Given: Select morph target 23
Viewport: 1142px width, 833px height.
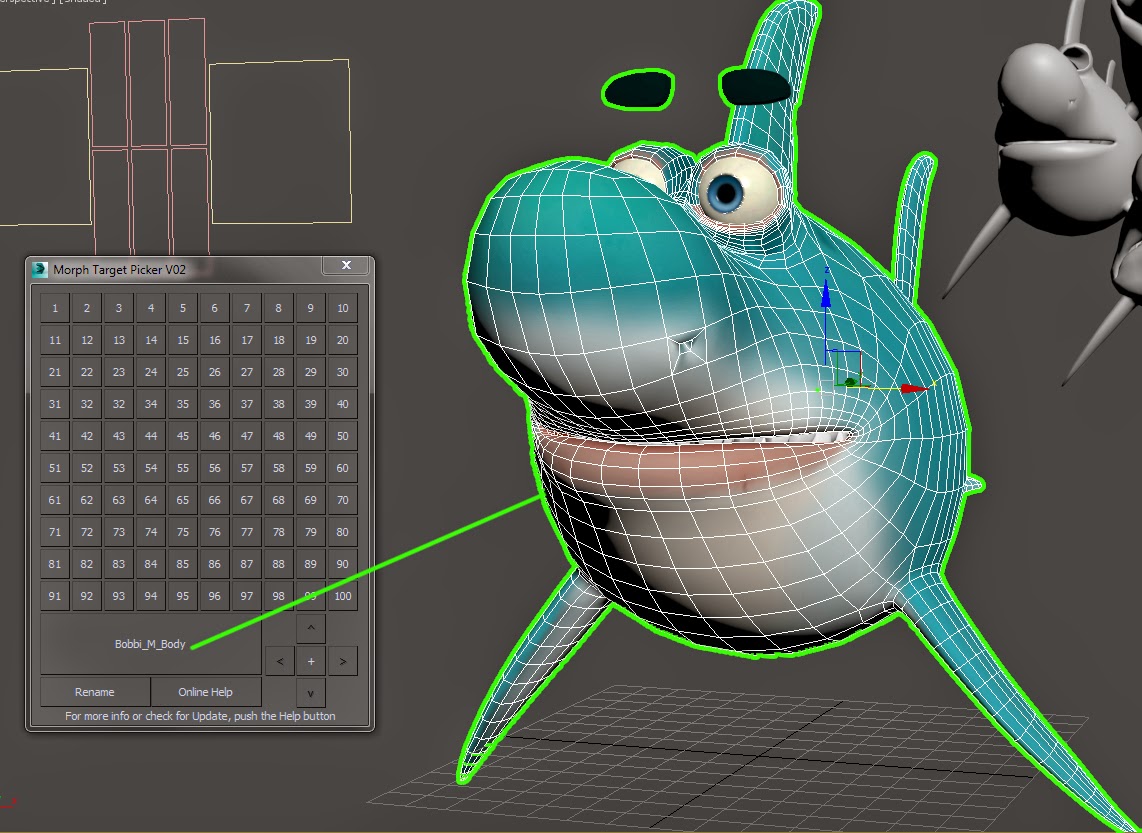Looking at the screenshot, I should (x=119, y=372).
